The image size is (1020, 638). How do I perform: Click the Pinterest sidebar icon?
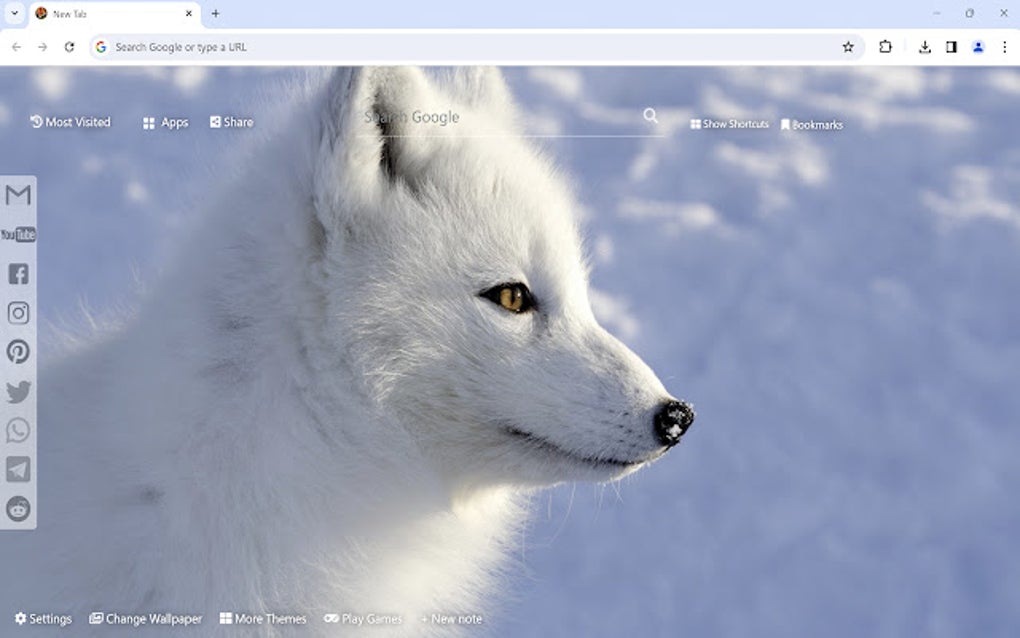18,352
